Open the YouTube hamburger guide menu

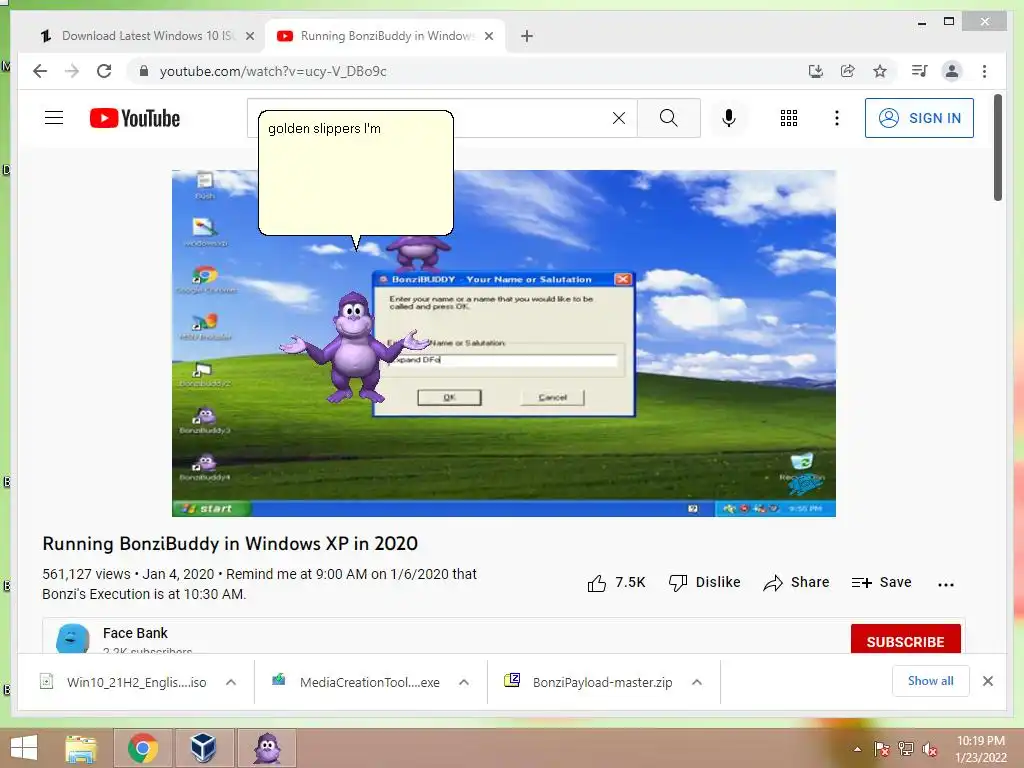pos(54,118)
